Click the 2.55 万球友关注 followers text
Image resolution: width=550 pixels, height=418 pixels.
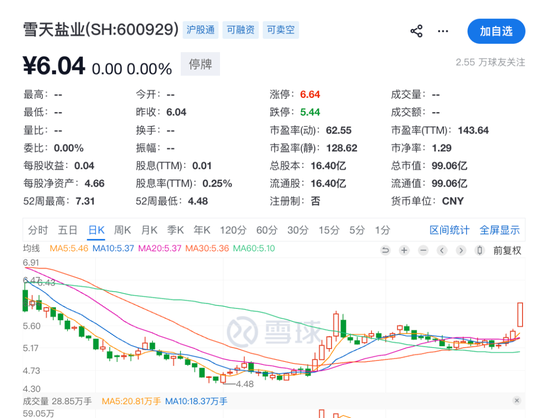pos(490,62)
